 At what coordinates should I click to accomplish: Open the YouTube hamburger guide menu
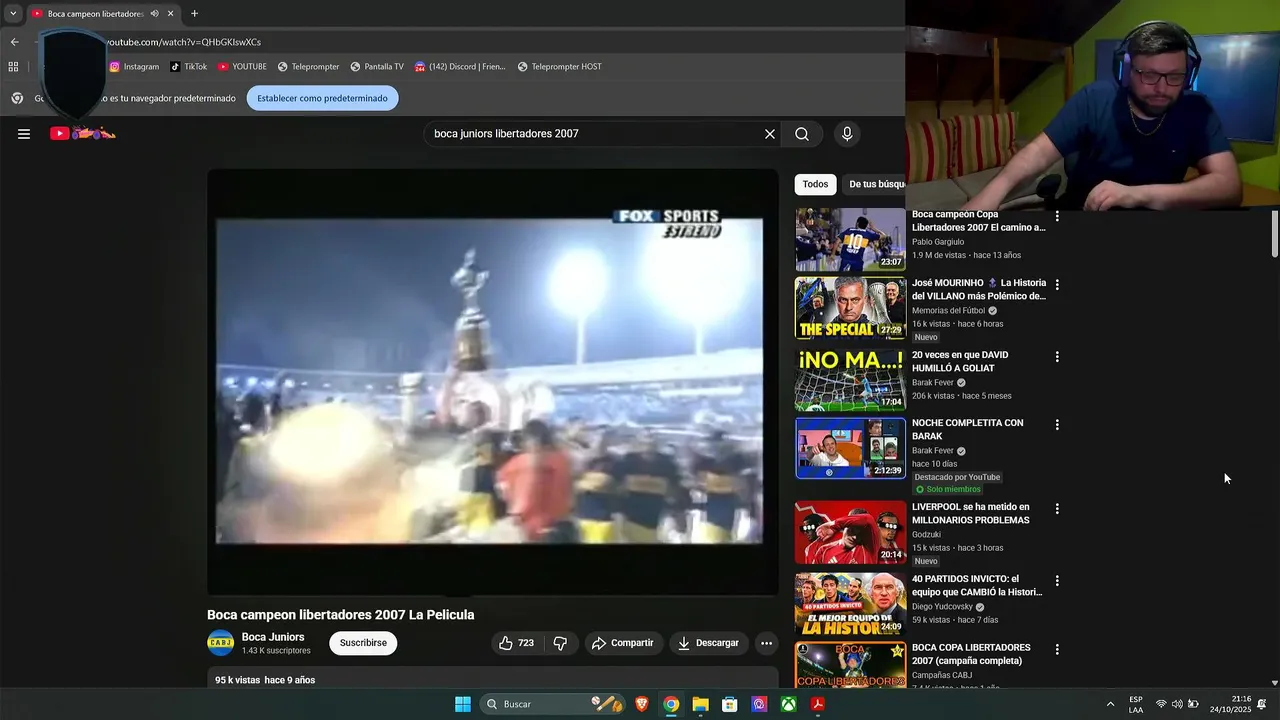[24, 134]
